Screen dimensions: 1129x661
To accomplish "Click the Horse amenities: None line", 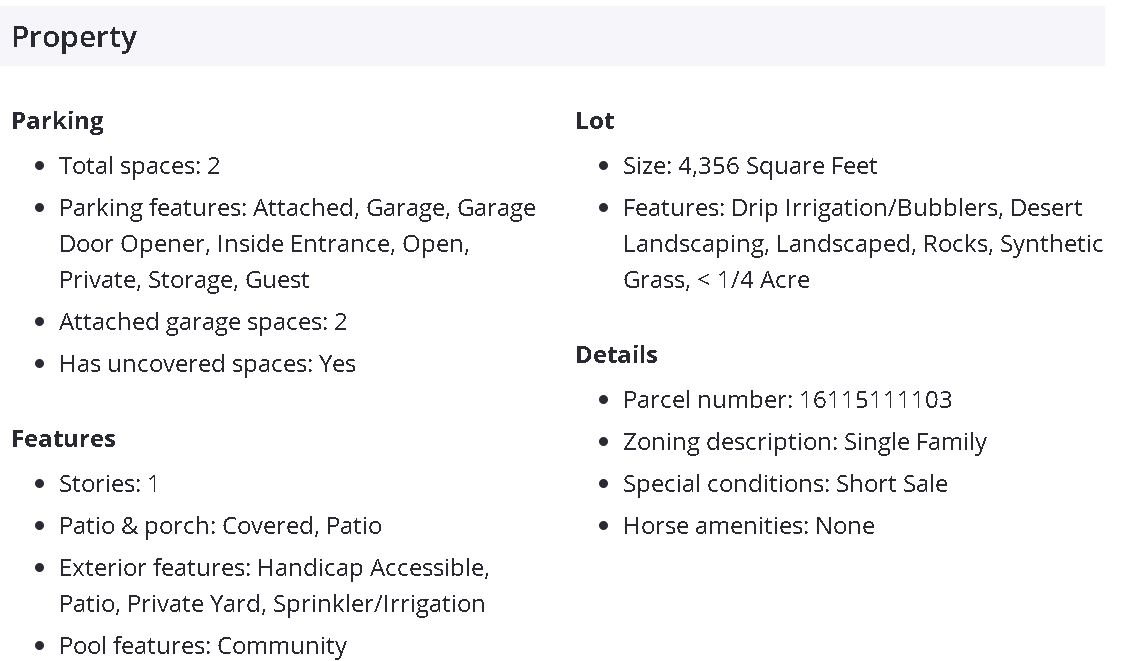I will click(748, 526).
